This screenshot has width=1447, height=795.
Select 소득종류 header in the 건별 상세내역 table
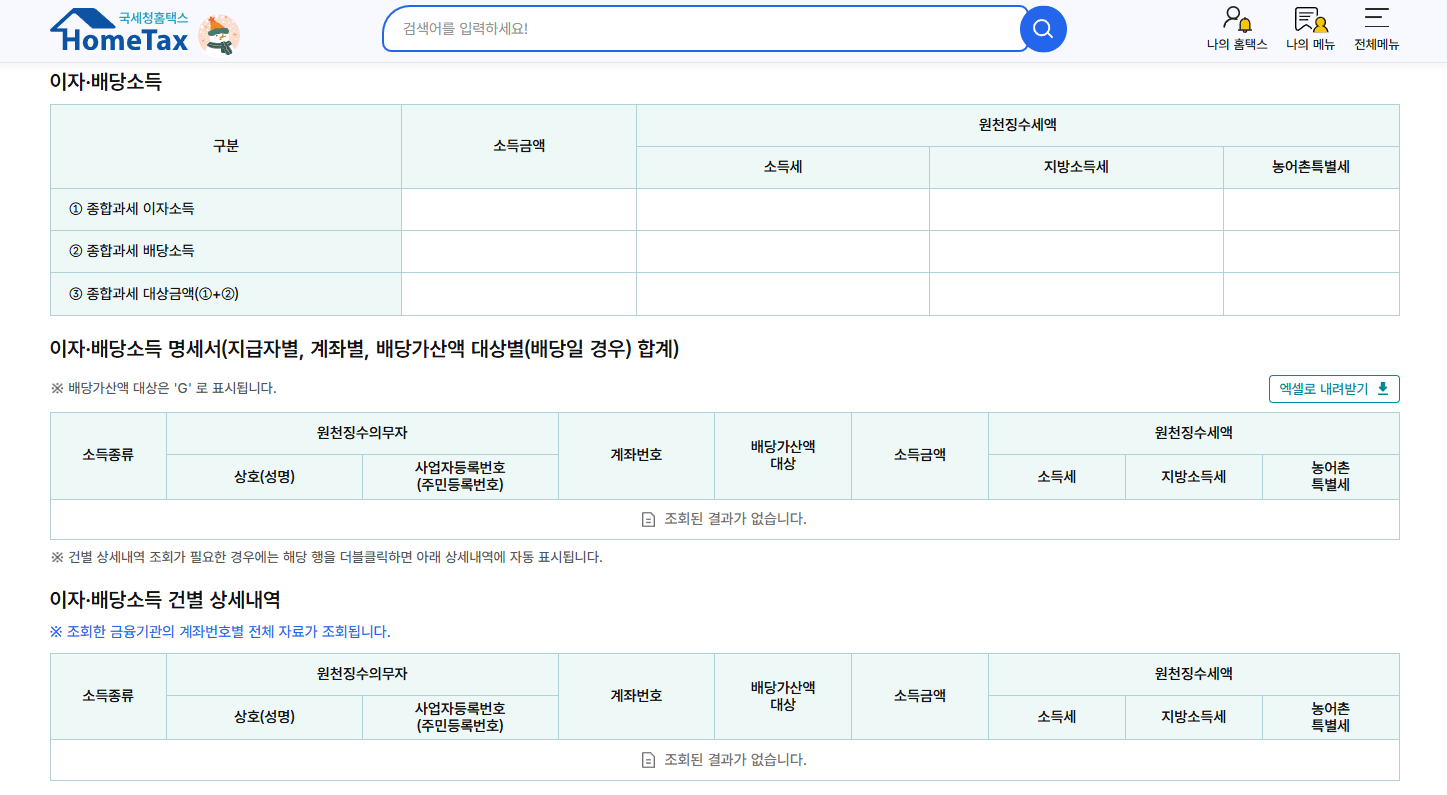[x=108, y=696]
